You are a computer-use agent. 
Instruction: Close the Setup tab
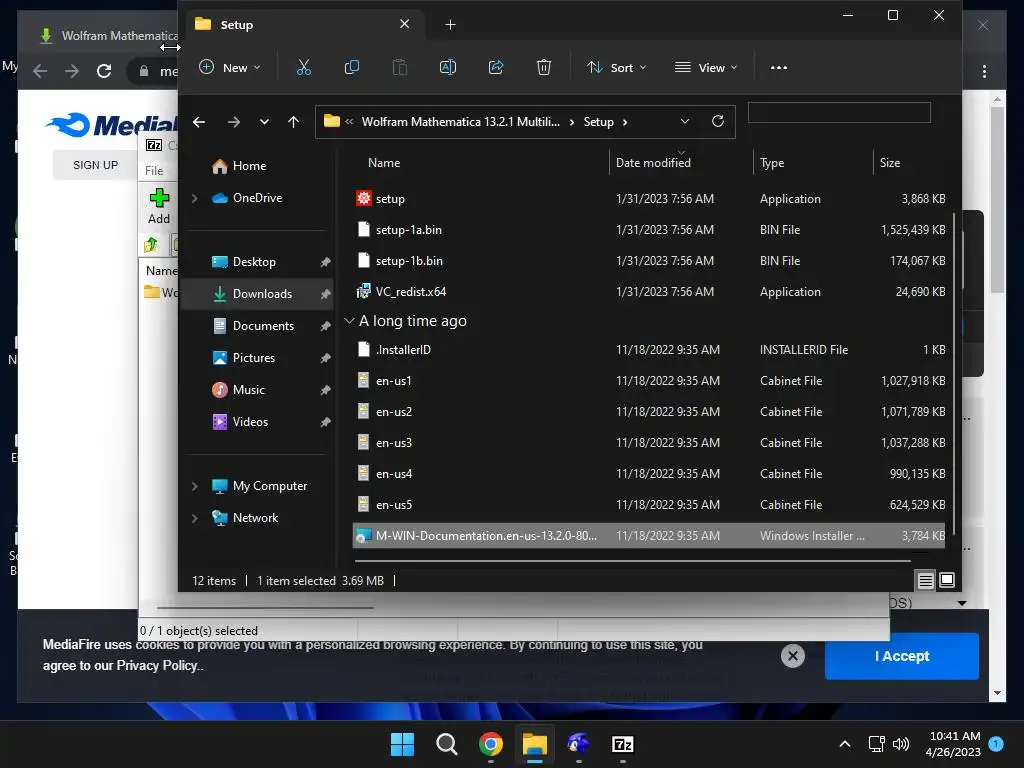405,24
